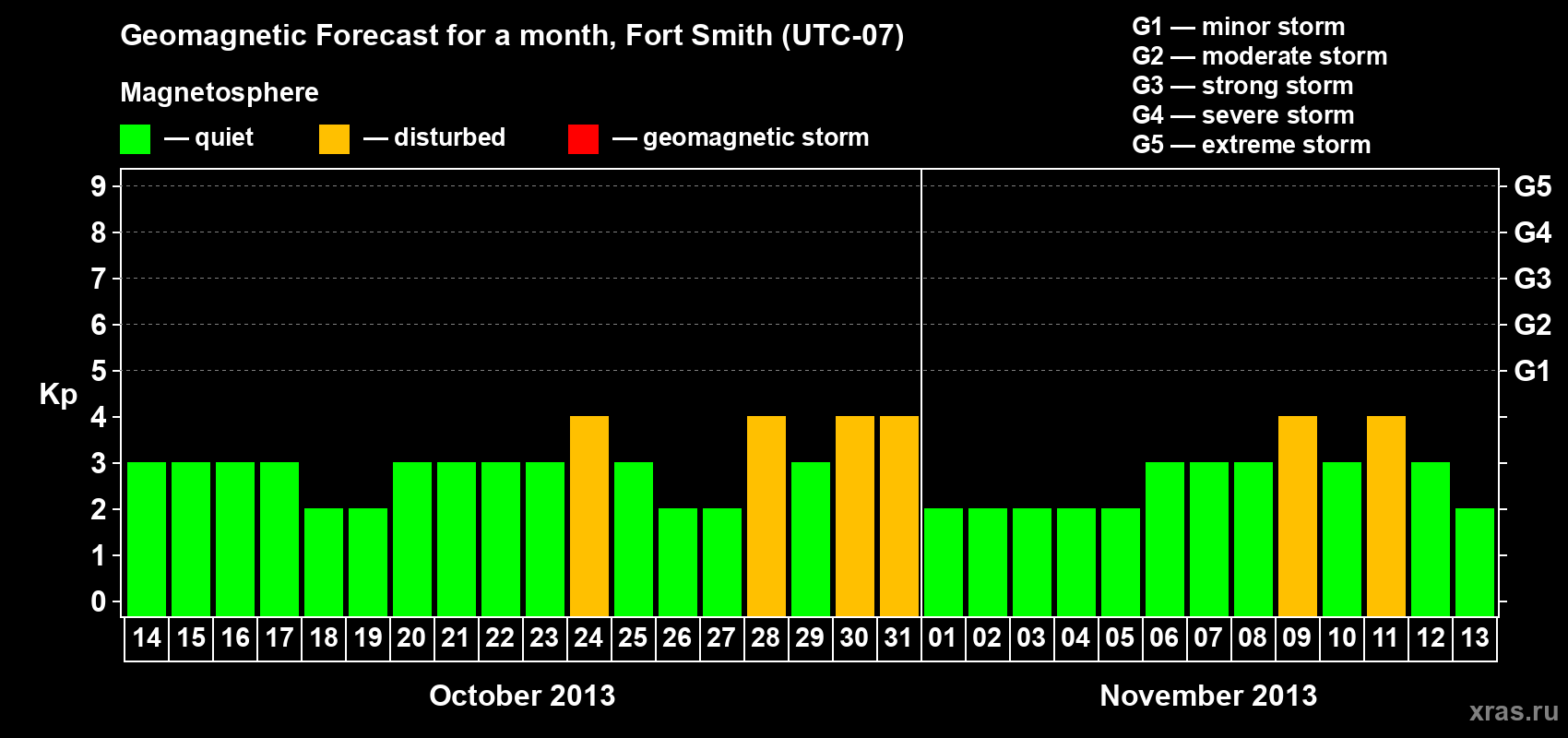Image resolution: width=1568 pixels, height=738 pixels.
Task: Select the orange bar for October 31
Action: tap(899, 516)
